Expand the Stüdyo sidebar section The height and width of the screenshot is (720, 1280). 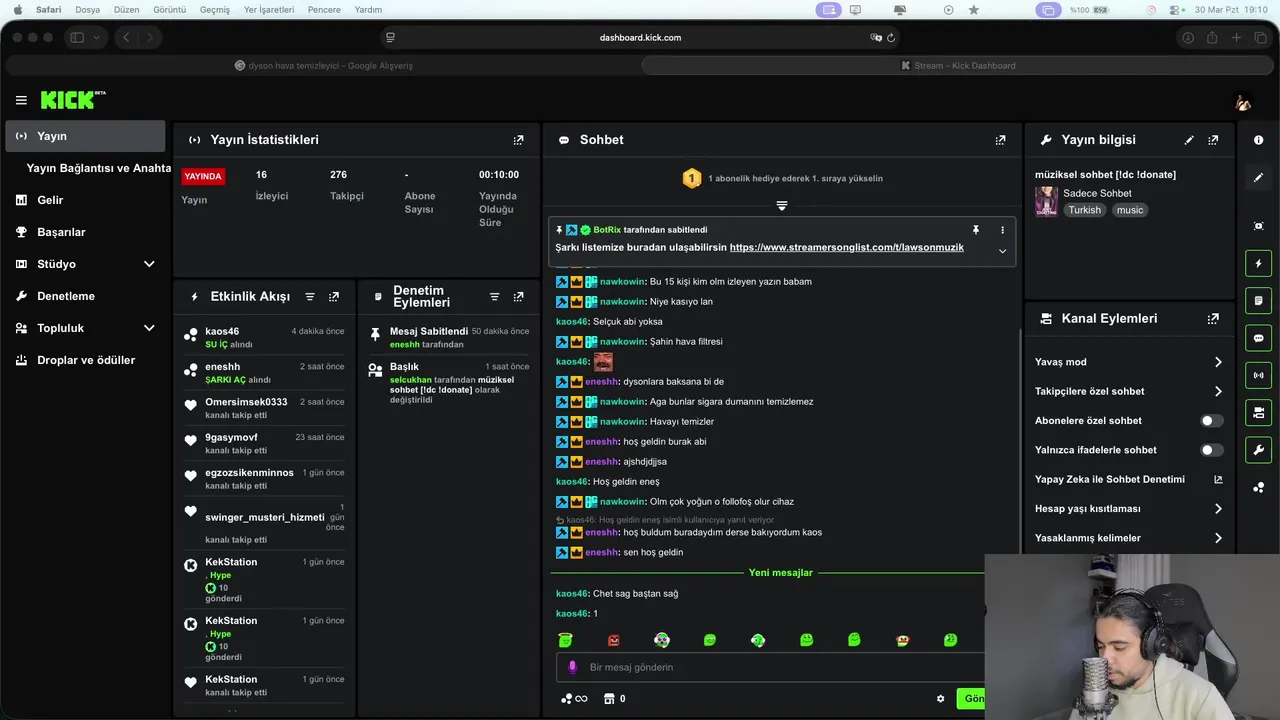tap(149, 264)
